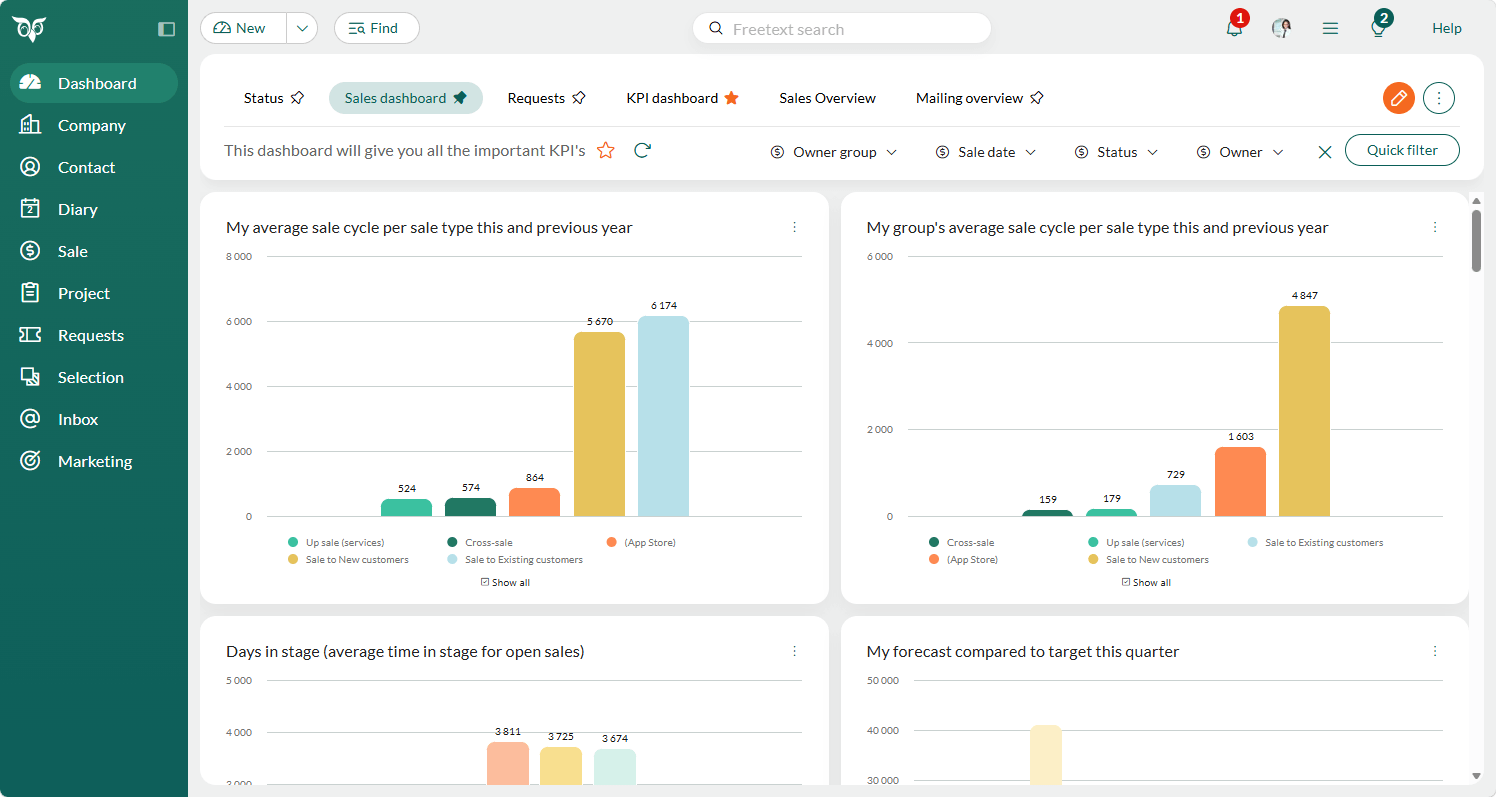This screenshot has width=1496, height=797.
Task: Open the notifications bell
Action: click(x=1235, y=28)
